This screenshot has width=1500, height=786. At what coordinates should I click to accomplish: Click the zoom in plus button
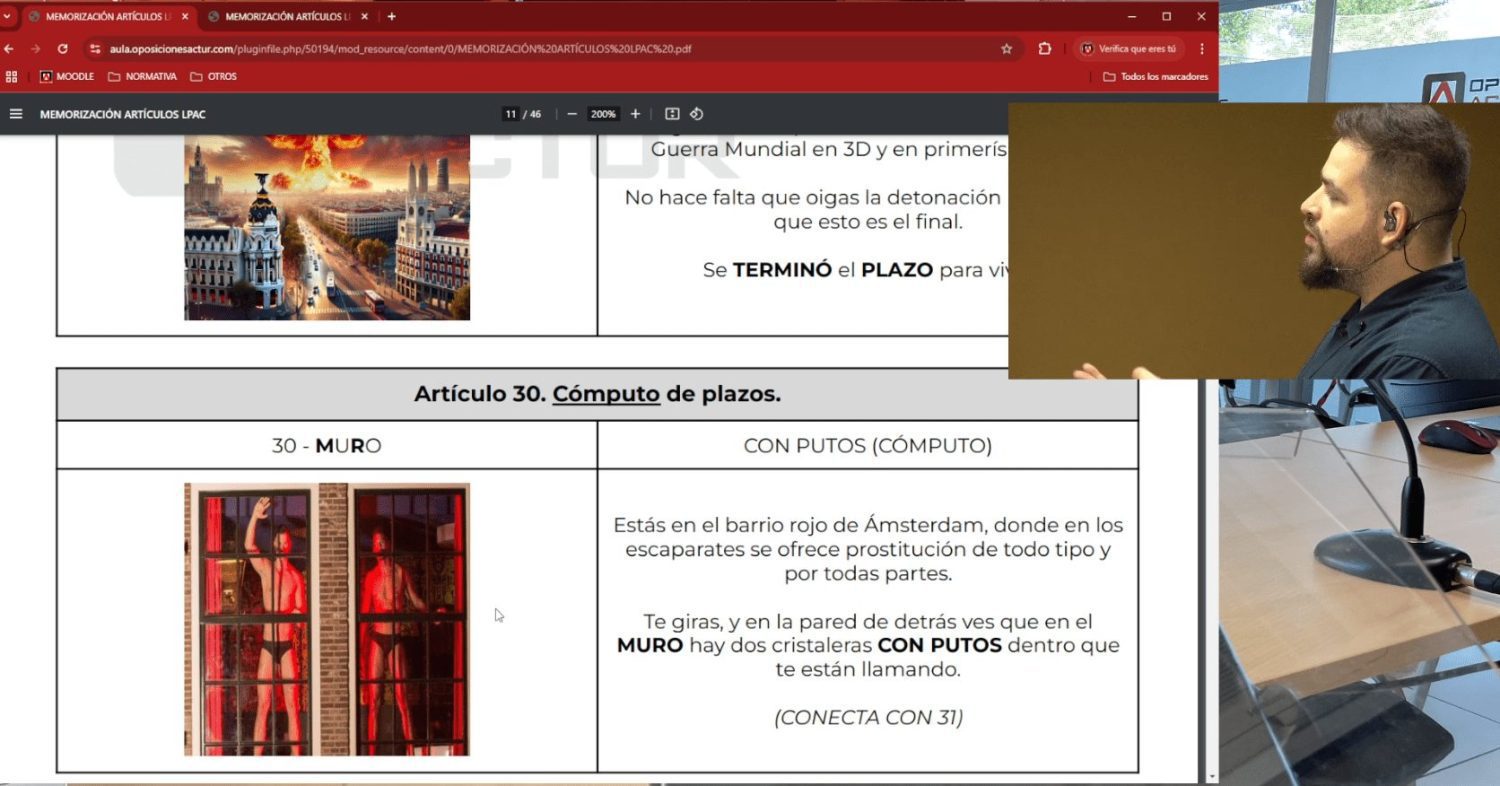click(635, 114)
